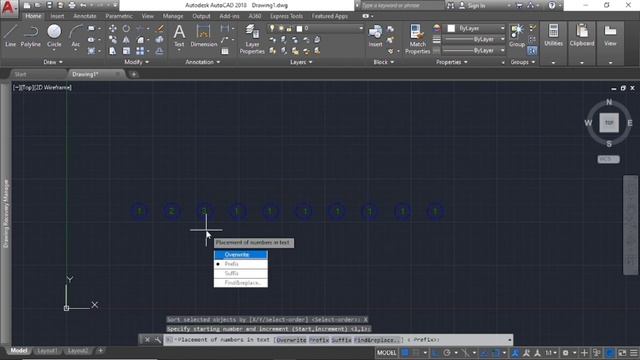640x360 pixels.
Task: Toggle the crosshair plus icon in status bar
Action: tap(584, 353)
